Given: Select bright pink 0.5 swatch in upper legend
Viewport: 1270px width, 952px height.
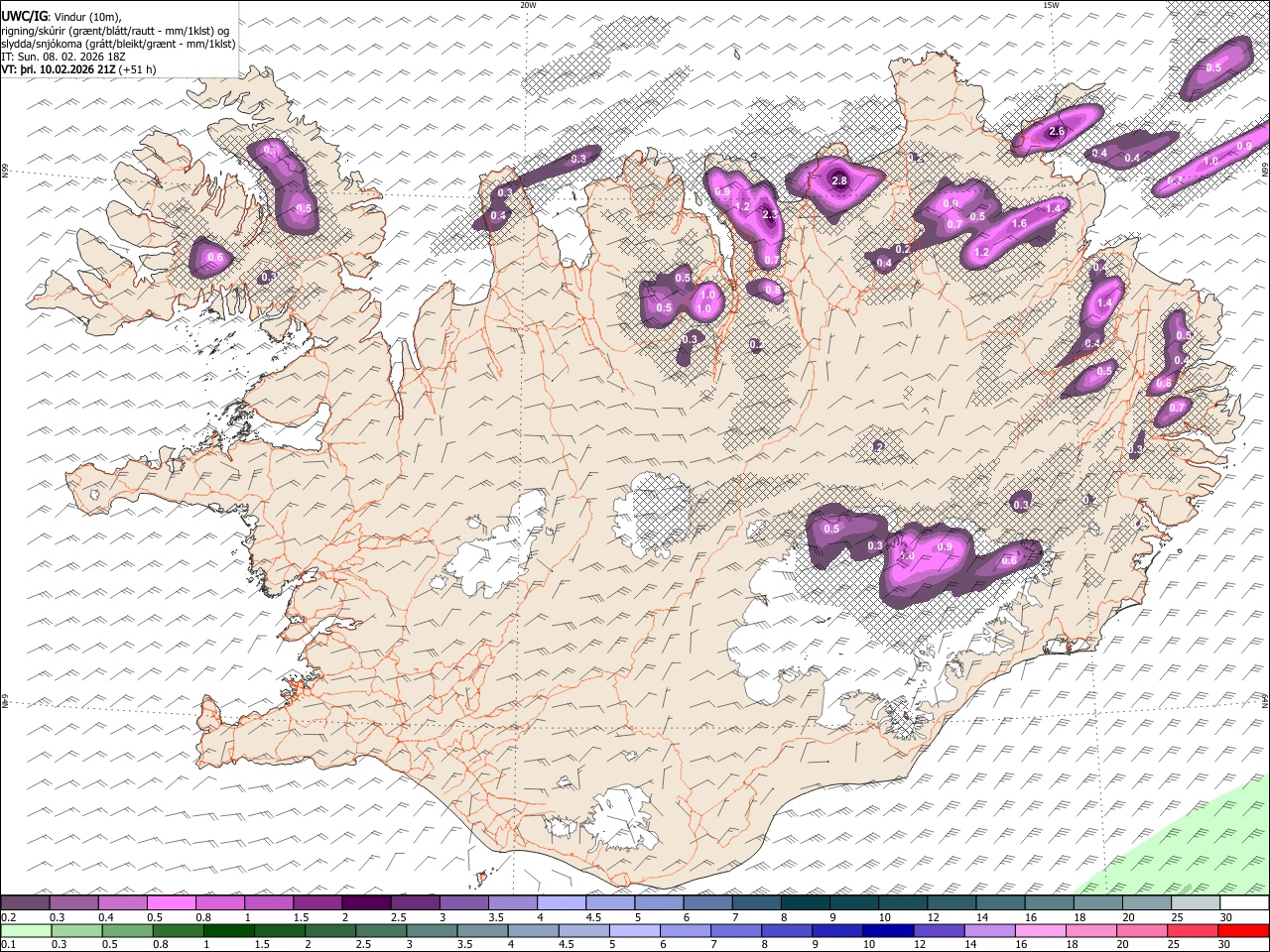Looking at the screenshot, I should pyautogui.click(x=172, y=902).
